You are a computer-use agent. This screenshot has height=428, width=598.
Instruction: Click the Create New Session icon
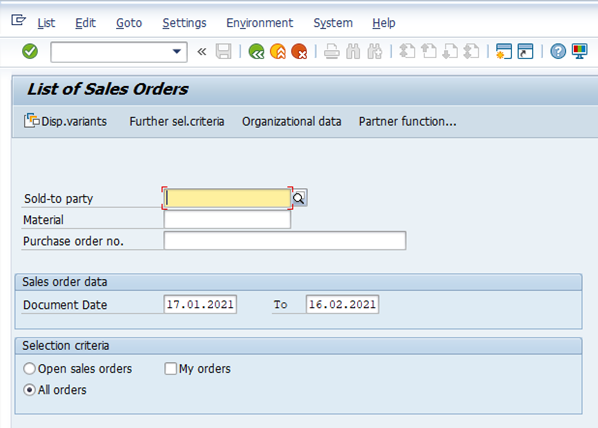click(x=503, y=51)
